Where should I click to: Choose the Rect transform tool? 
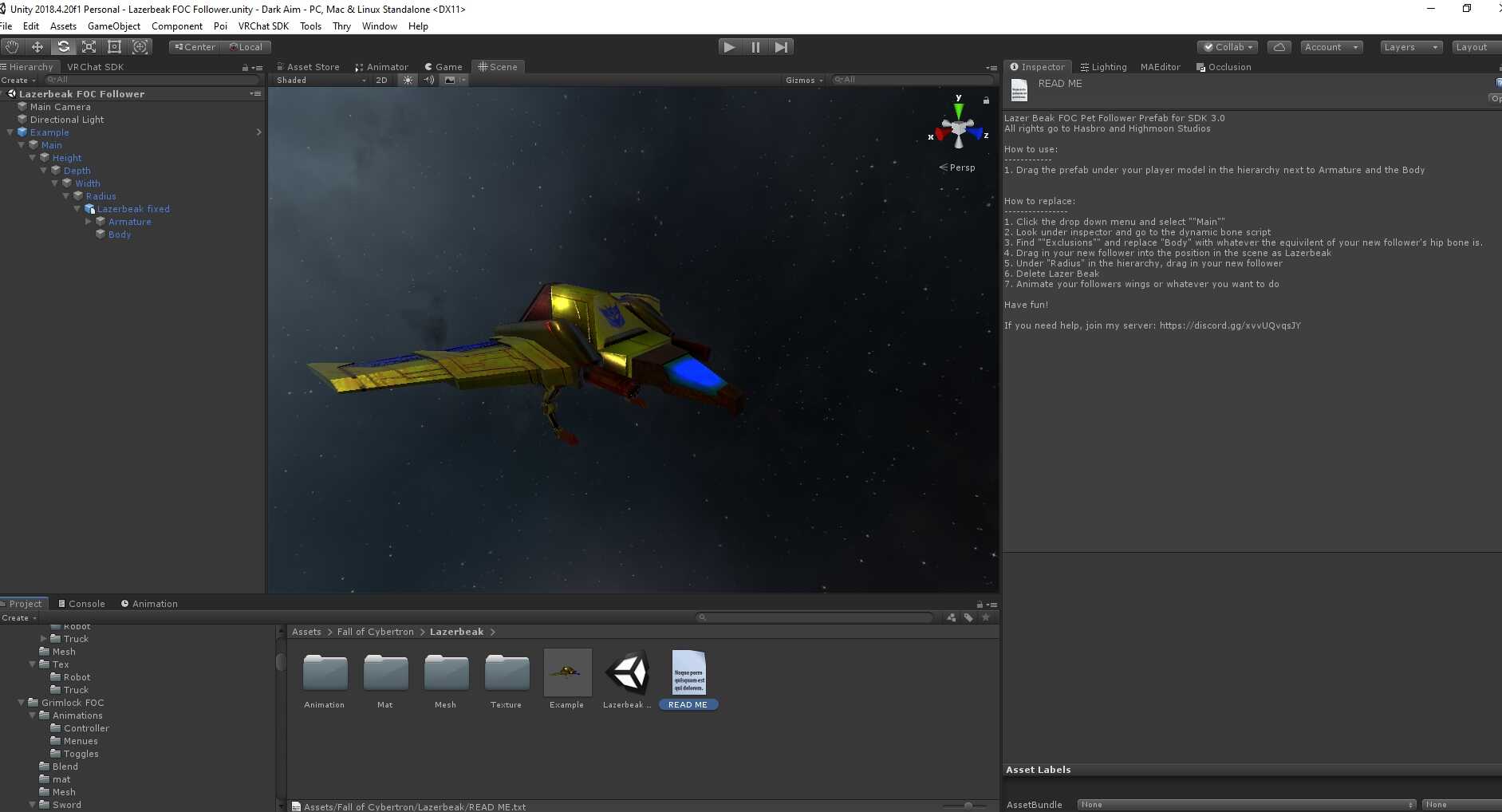114,47
